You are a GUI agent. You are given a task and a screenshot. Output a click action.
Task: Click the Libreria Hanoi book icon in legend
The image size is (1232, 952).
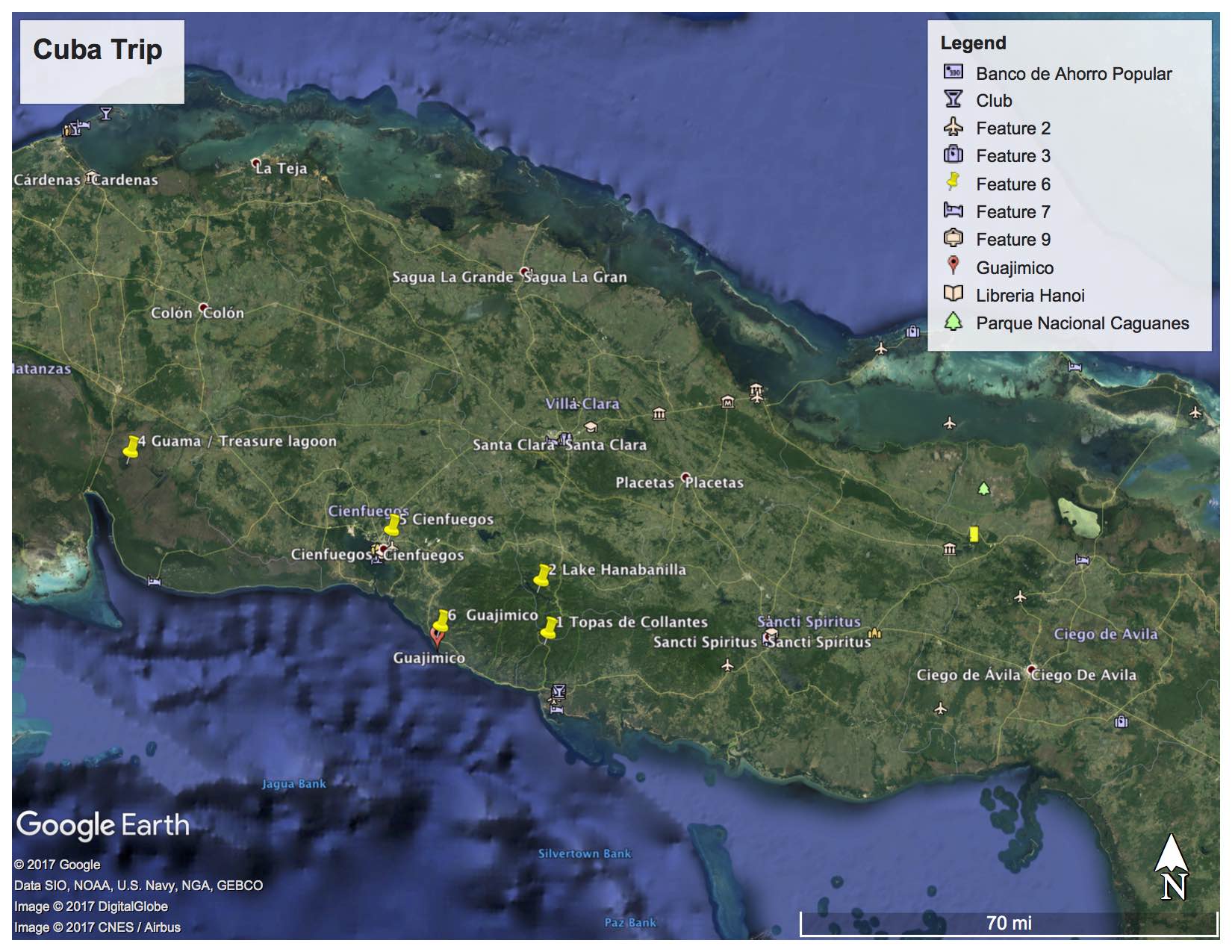953,294
